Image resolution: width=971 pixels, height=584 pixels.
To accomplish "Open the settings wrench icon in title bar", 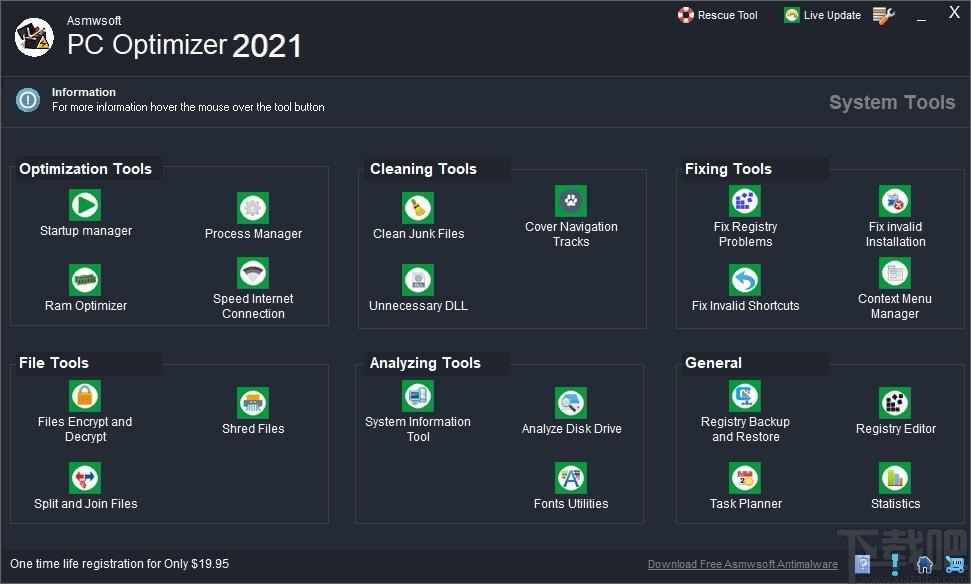I will point(884,15).
